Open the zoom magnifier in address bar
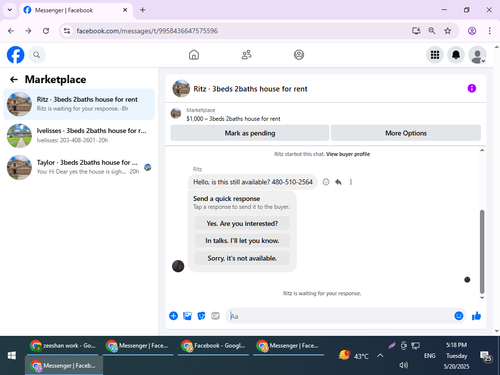The width and height of the screenshot is (500, 375). point(432,31)
